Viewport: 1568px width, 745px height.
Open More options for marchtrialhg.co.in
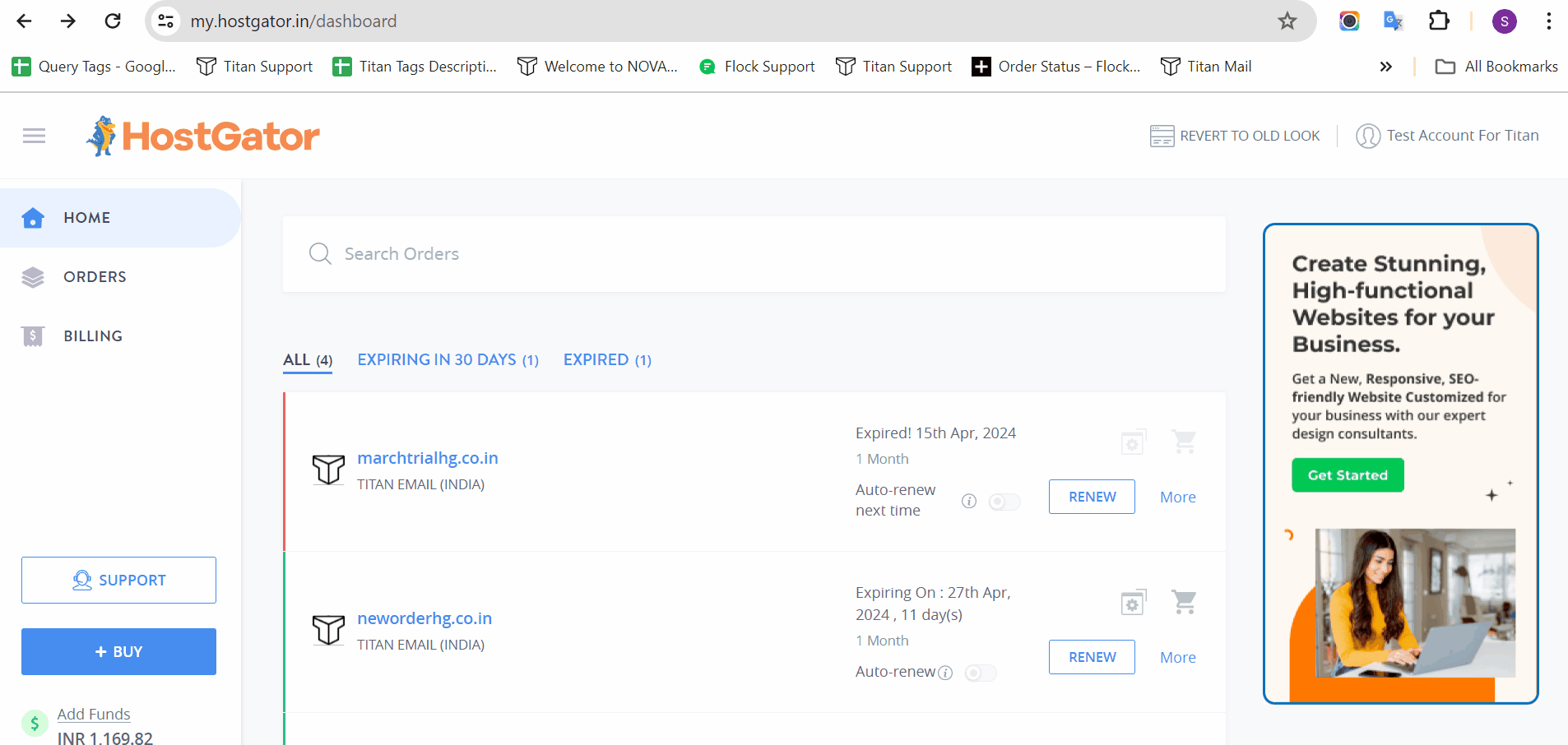click(1178, 497)
